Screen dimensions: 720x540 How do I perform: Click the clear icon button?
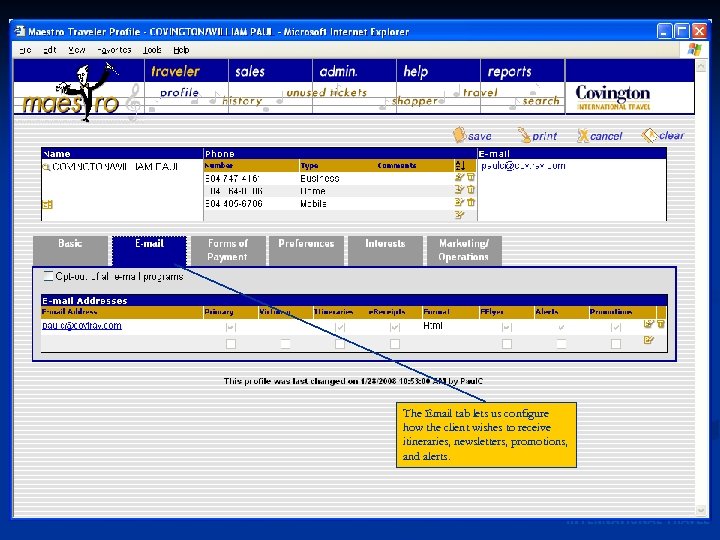coord(663,135)
